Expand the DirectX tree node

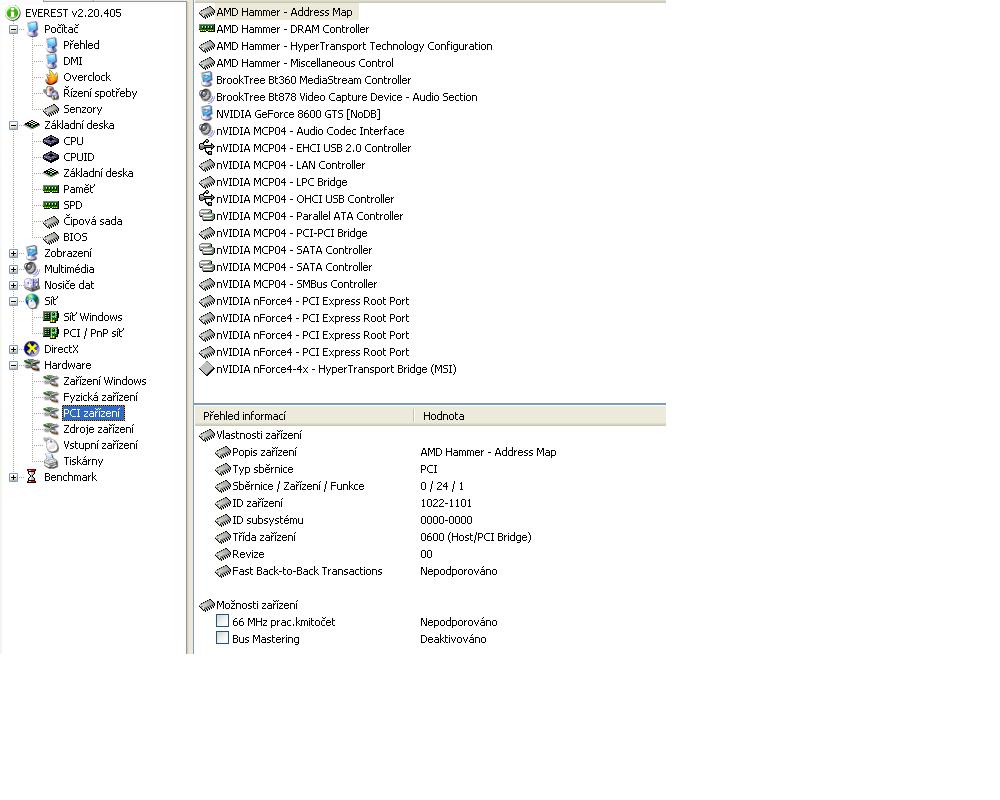(x=13, y=349)
